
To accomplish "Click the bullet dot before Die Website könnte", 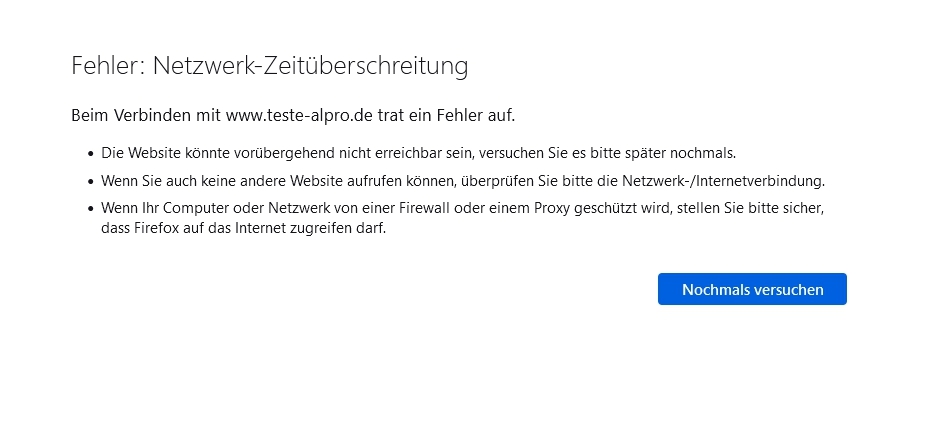I will [91, 154].
